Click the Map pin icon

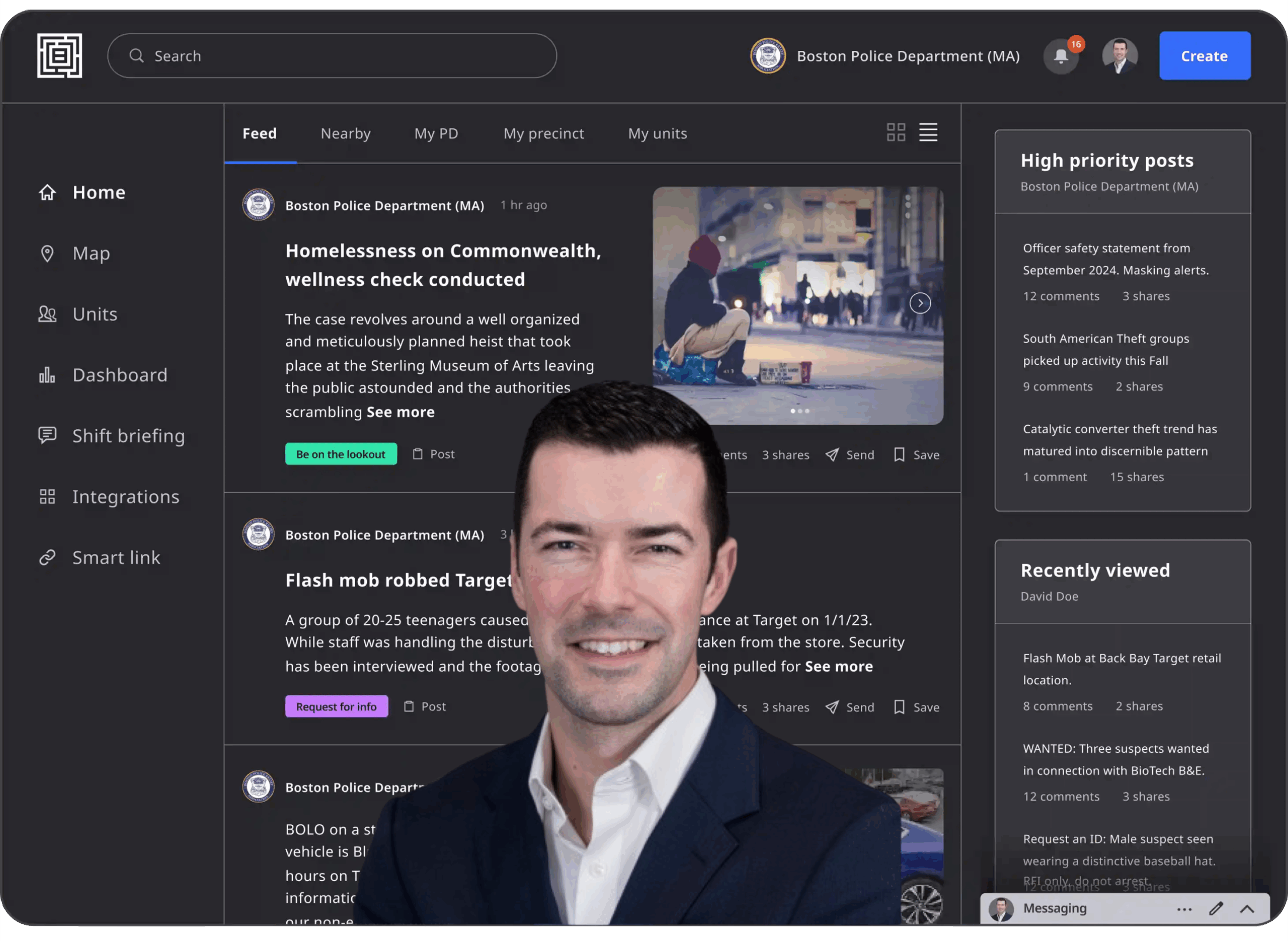pyautogui.click(x=47, y=254)
